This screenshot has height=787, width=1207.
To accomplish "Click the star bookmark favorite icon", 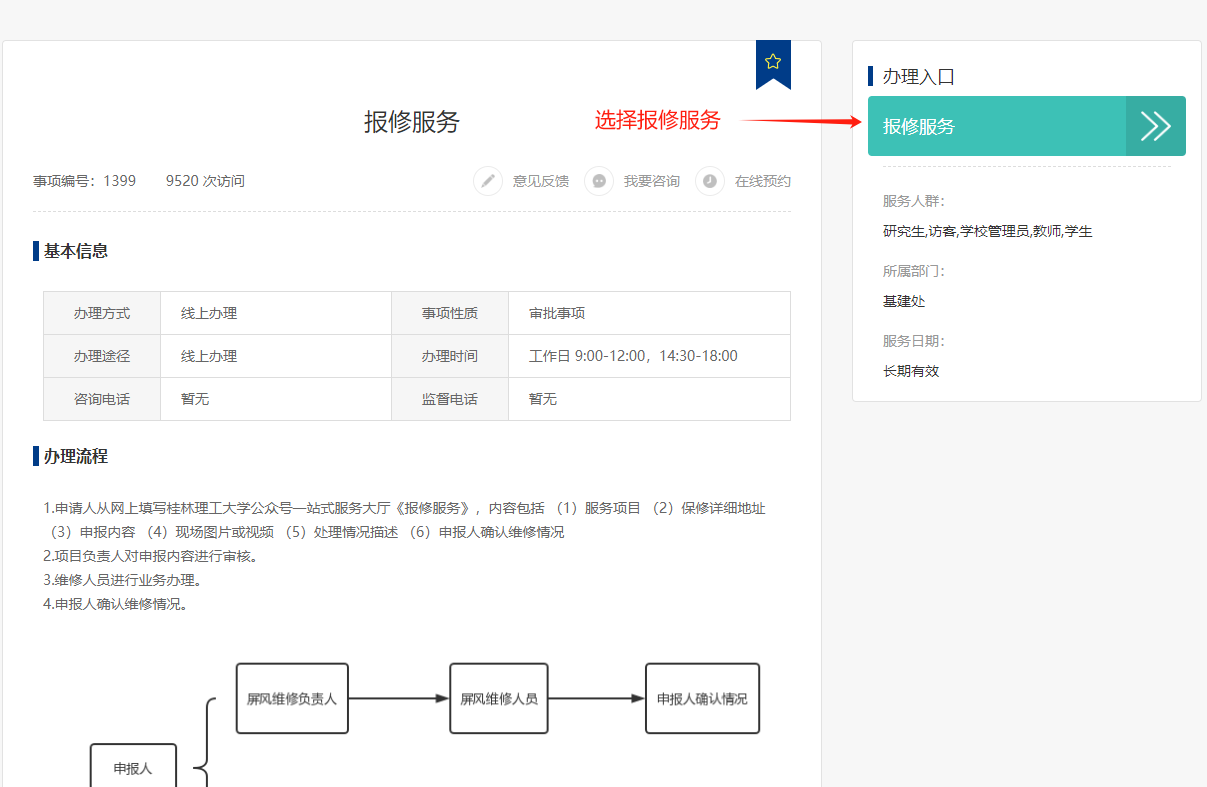I will 773,62.
